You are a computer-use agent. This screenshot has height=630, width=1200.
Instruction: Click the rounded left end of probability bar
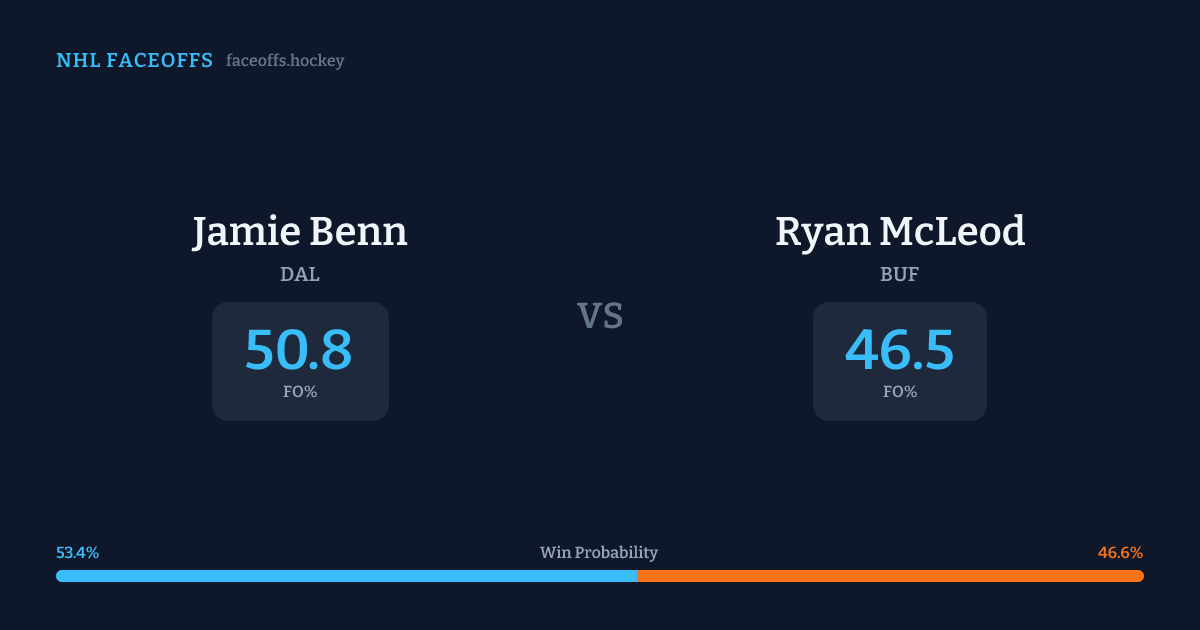pyautogui.click(x=60, y=576)
